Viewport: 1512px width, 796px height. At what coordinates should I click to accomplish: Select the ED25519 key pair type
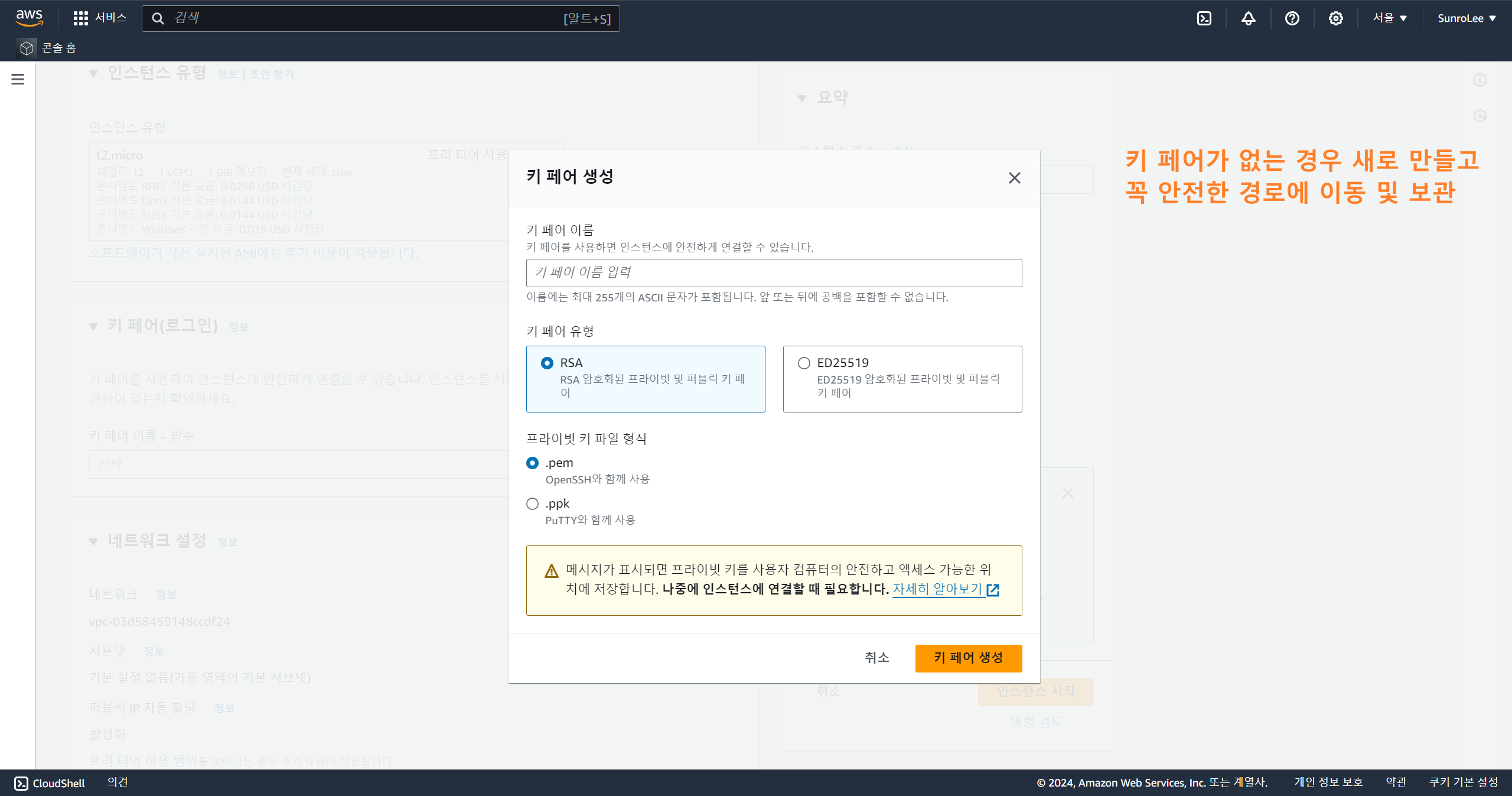pos(804,363)
